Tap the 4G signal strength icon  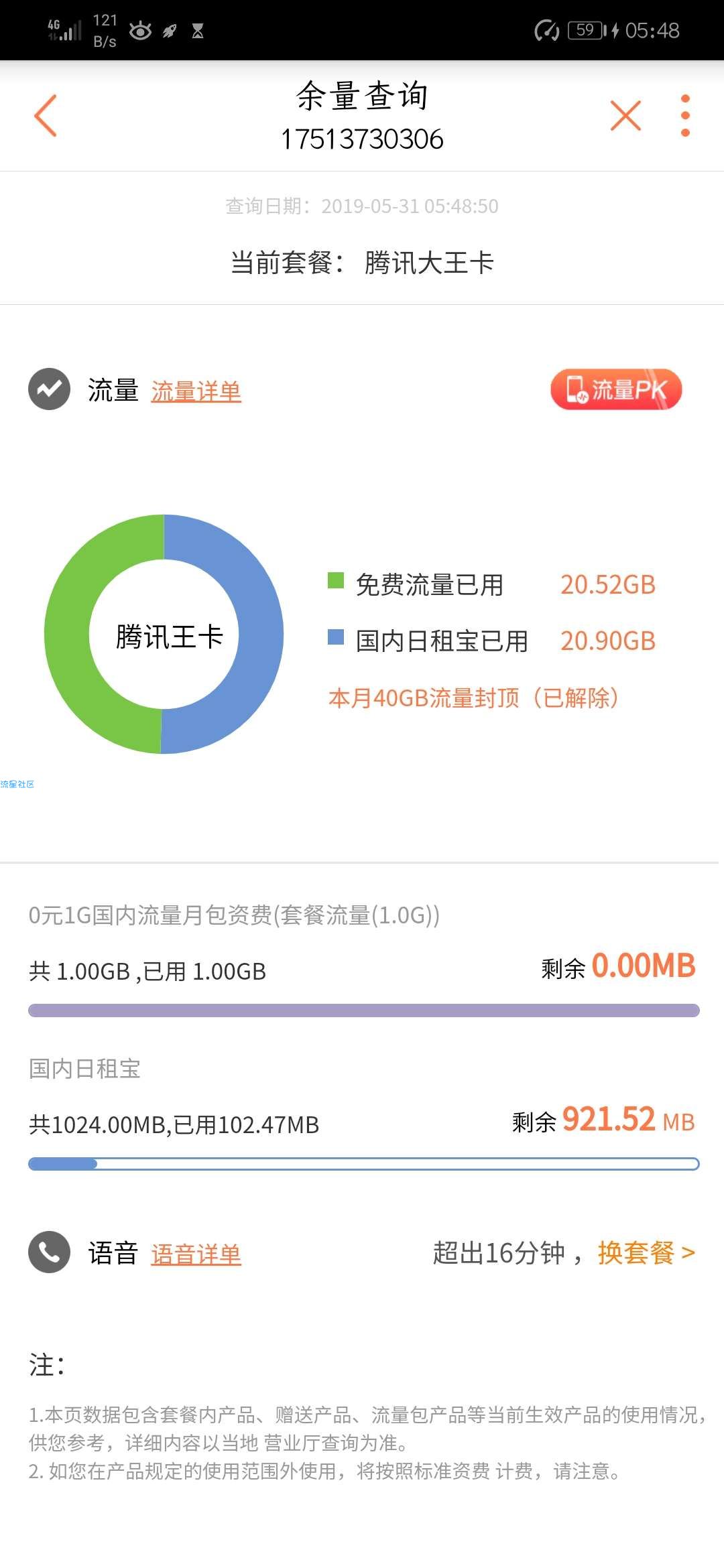[64, 30]
